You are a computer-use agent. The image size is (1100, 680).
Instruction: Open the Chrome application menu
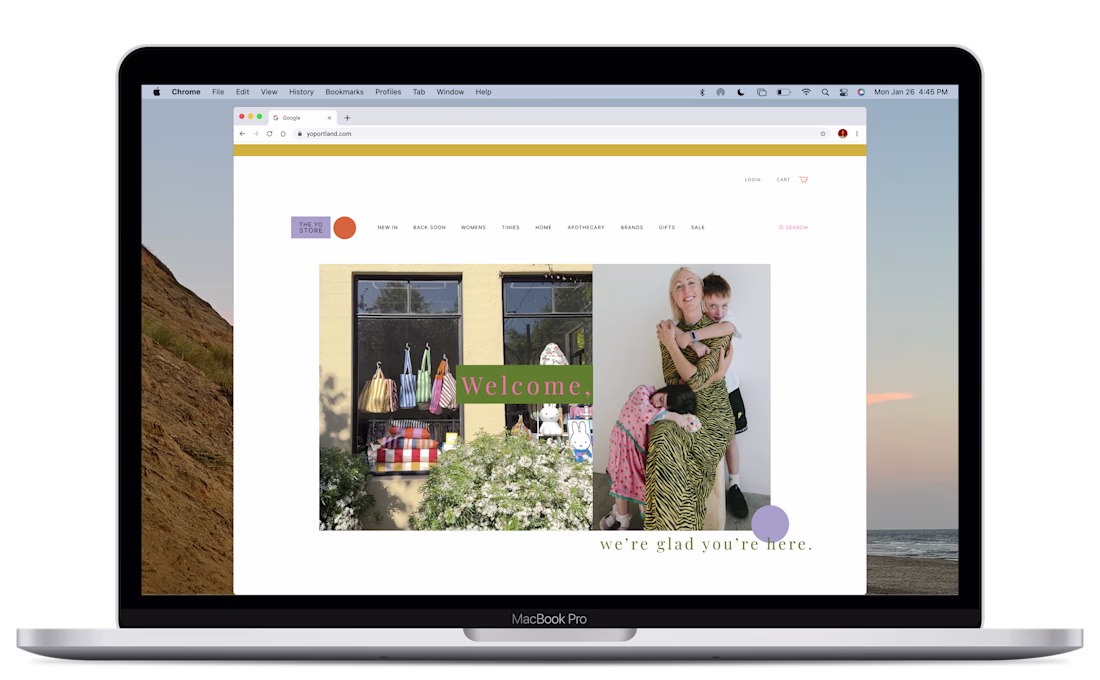tap(186, 92)
